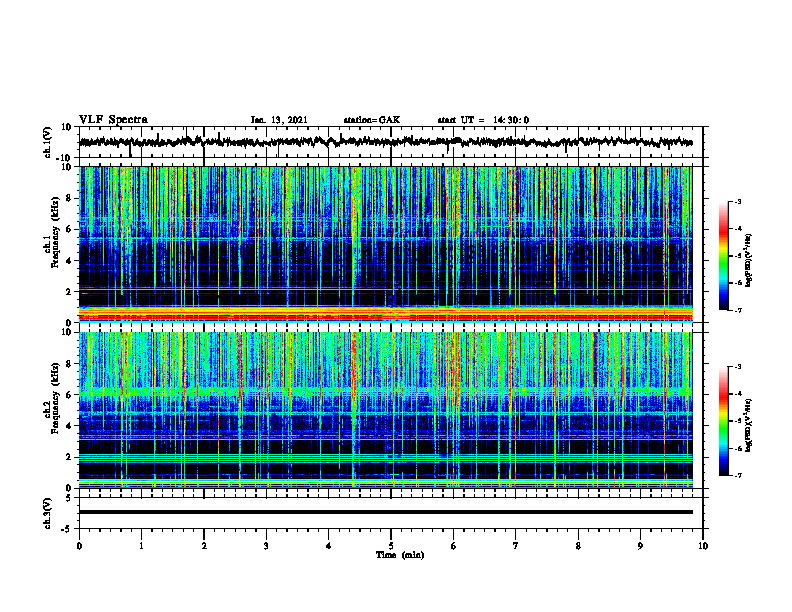Click the "9" minute tick label

(x=640, y=546)
